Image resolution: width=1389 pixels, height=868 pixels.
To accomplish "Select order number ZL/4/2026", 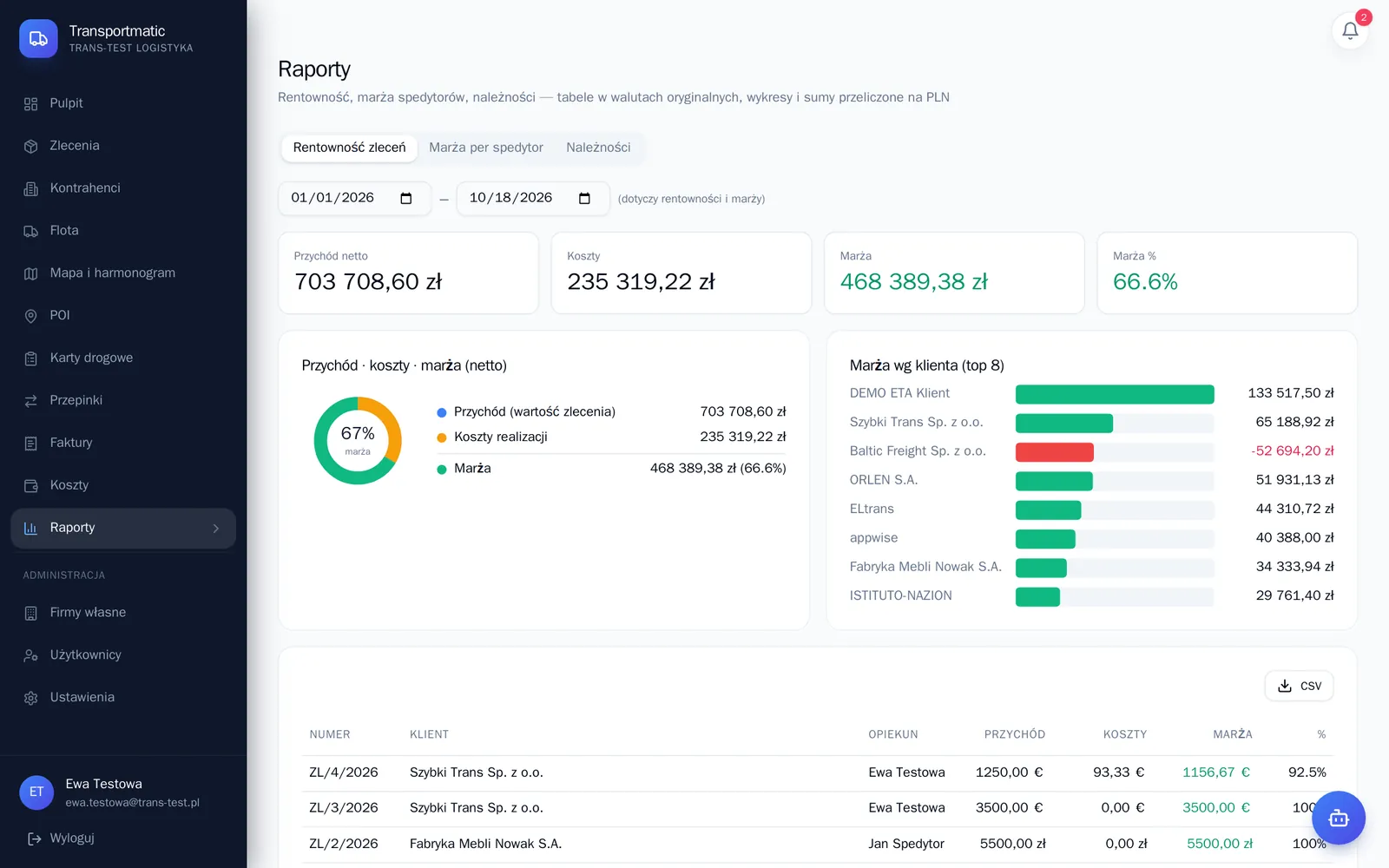I will [344, 773].
